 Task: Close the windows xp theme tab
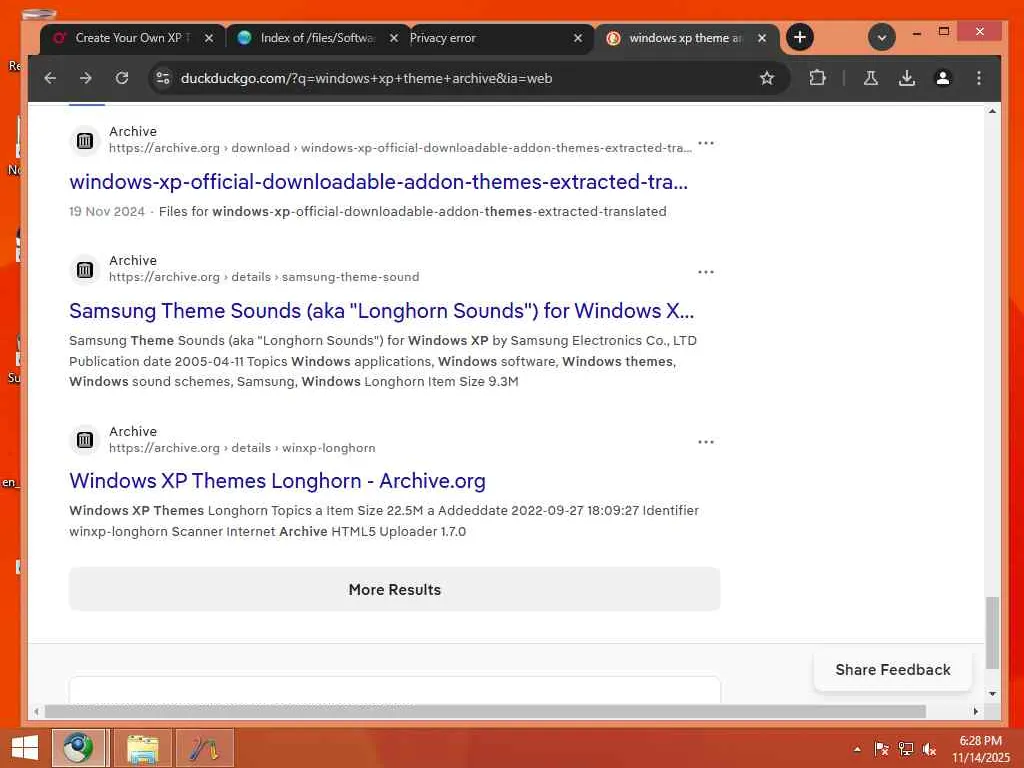click(x=761, y=39)
